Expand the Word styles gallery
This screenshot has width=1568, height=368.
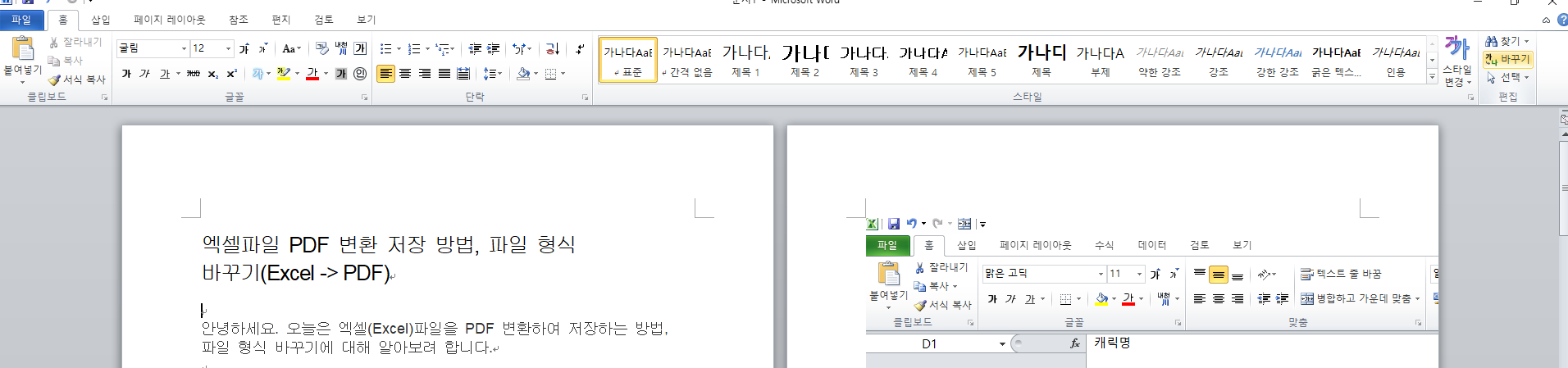(1433, 77)
